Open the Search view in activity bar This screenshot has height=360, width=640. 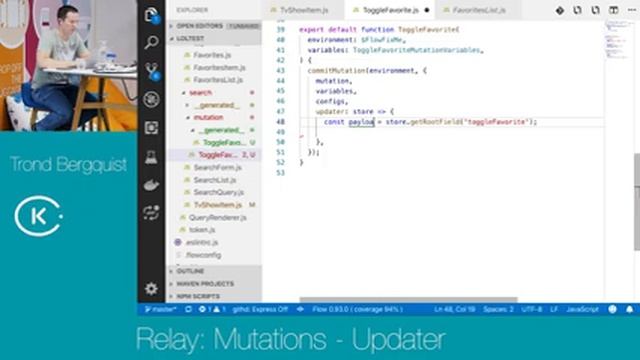coord(151,42)
